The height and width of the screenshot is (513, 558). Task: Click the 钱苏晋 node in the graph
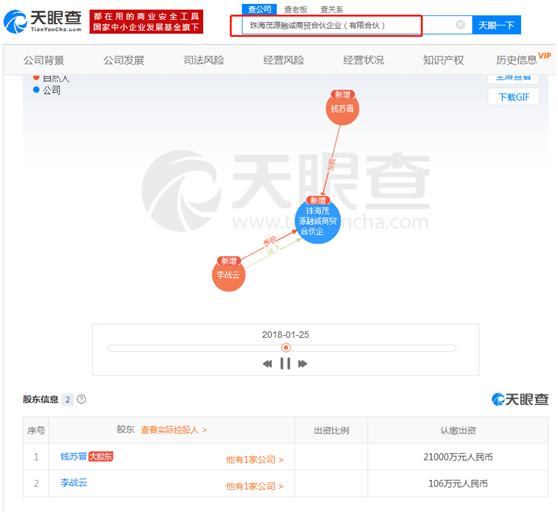[x=342, y=108]
